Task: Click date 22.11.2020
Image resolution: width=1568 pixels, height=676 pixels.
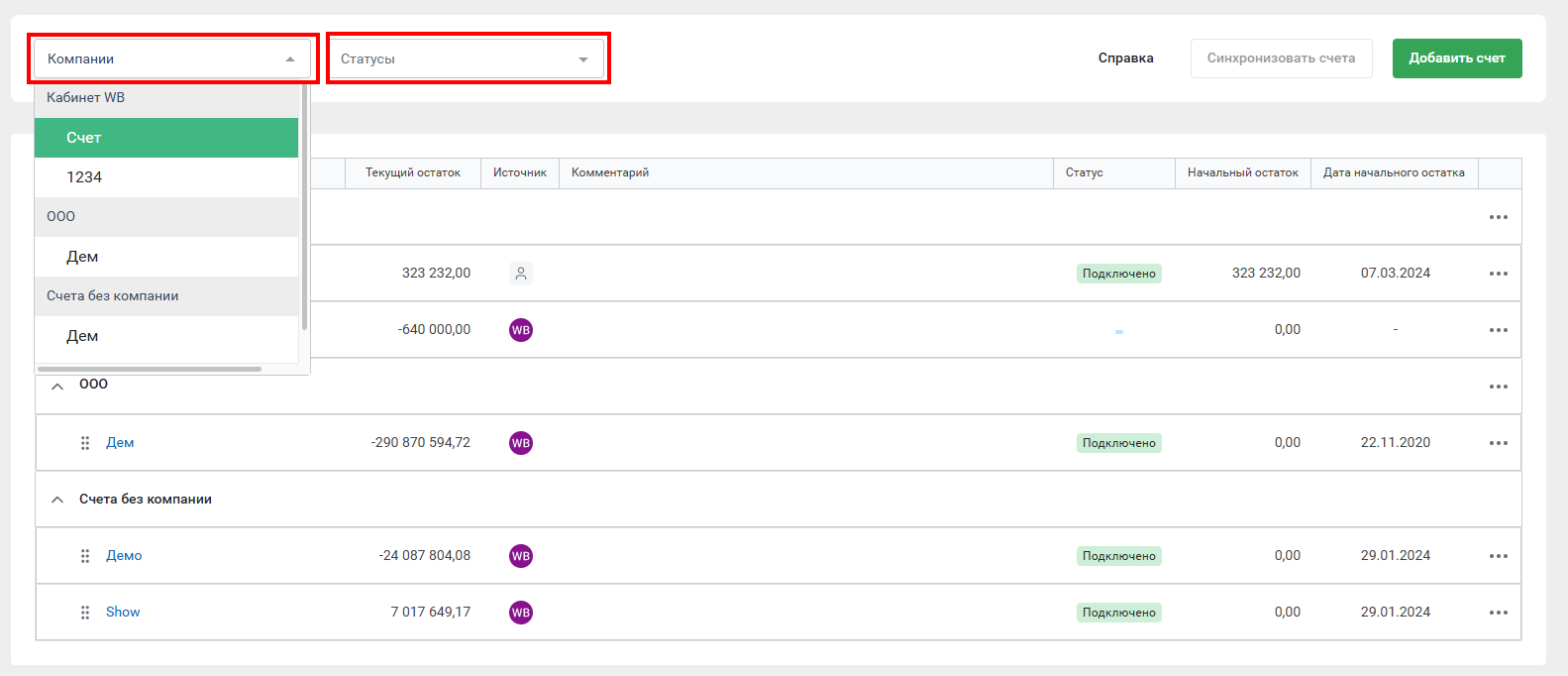Action: coord(1396,443)
